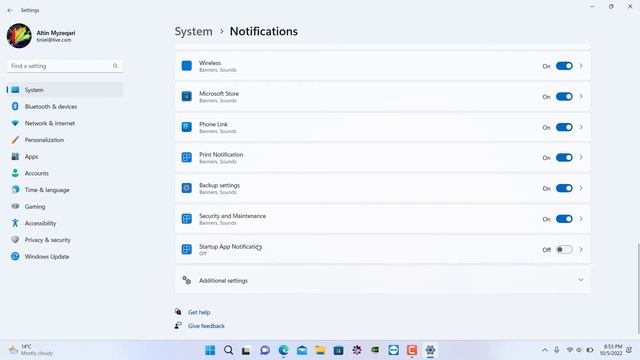This screenshot has height=360, width=640.
Task: Click the Microsoft Store app icon
Action: tap(187, 96)
